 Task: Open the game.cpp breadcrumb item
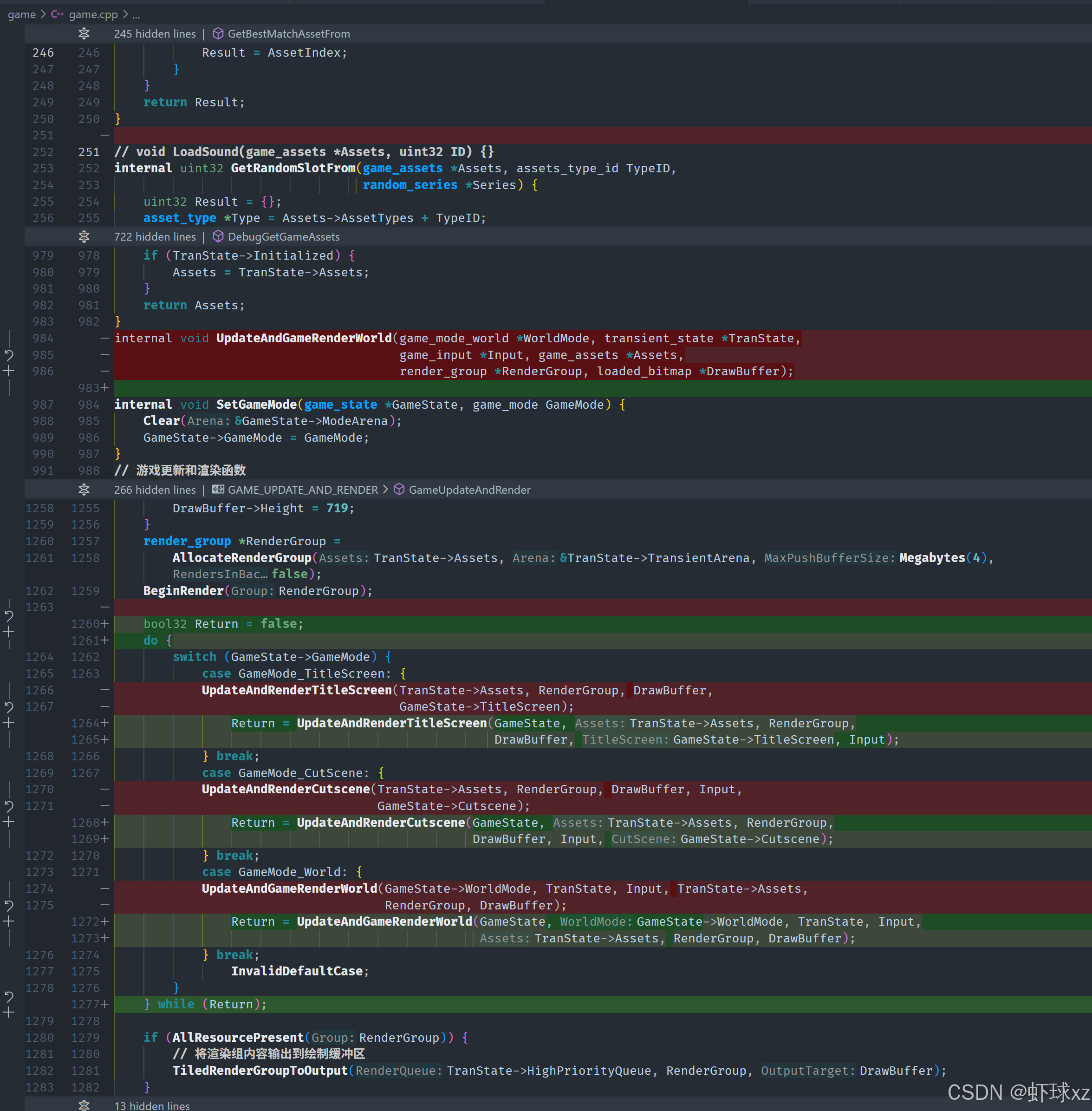coord(93,14)
